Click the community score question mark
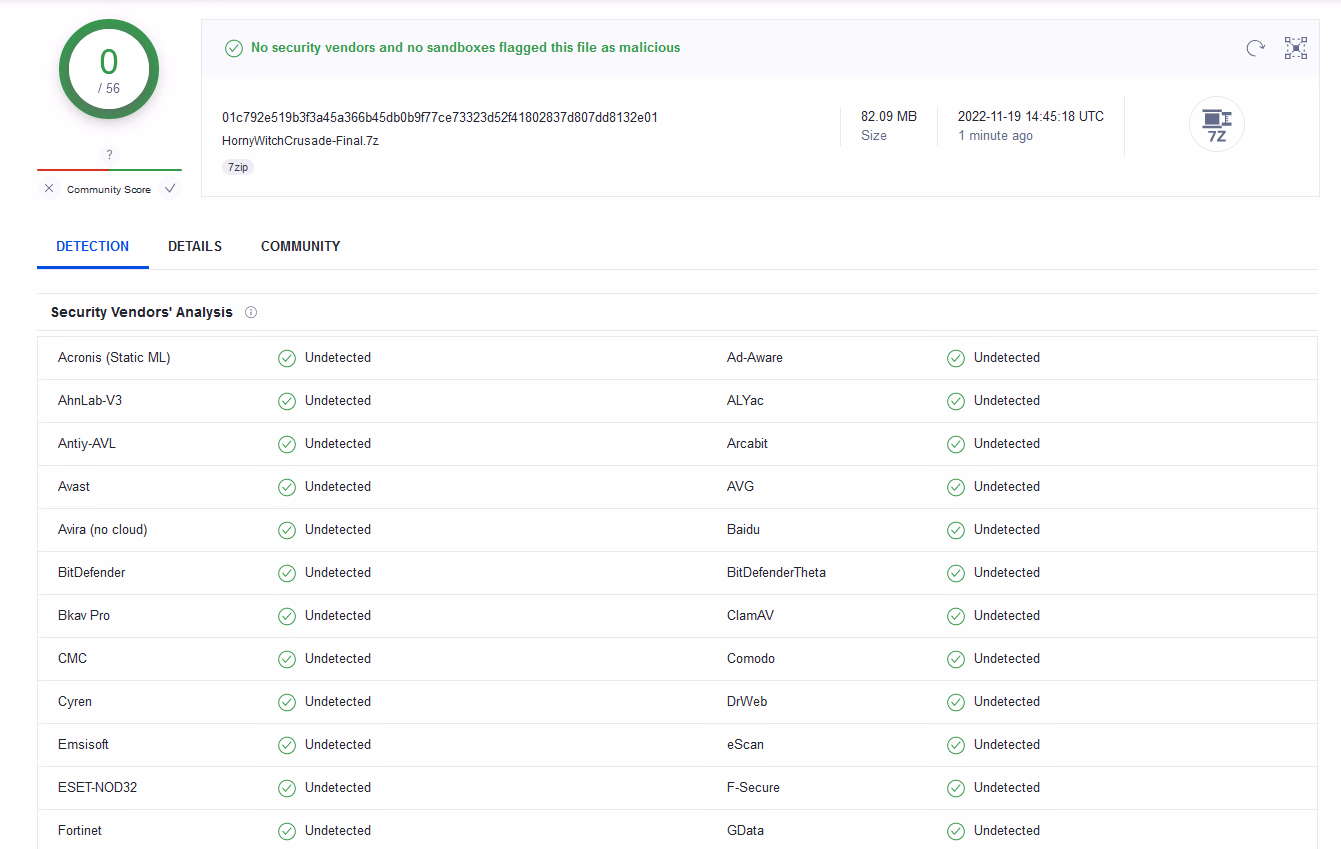 click(109, 155)
